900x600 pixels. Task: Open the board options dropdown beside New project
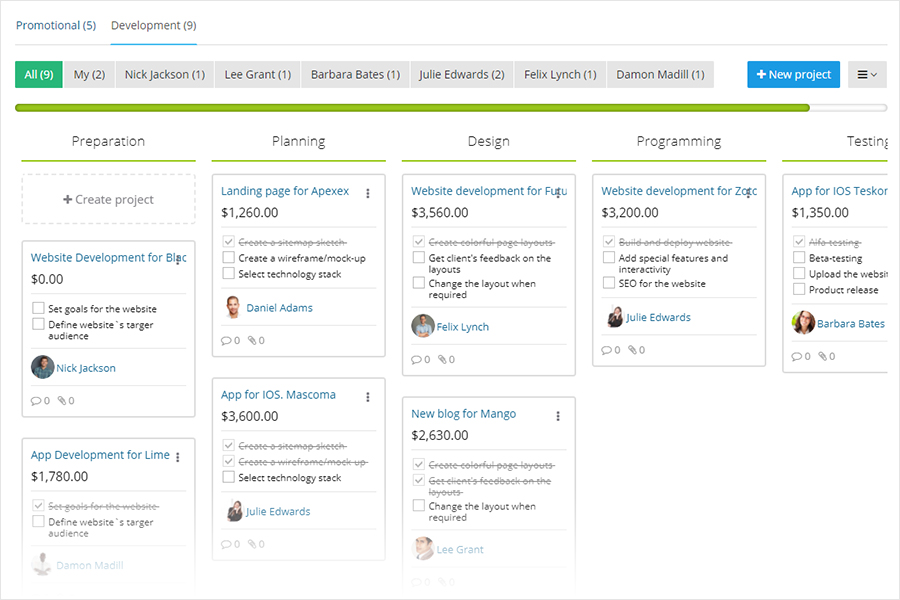coord(866,74)
